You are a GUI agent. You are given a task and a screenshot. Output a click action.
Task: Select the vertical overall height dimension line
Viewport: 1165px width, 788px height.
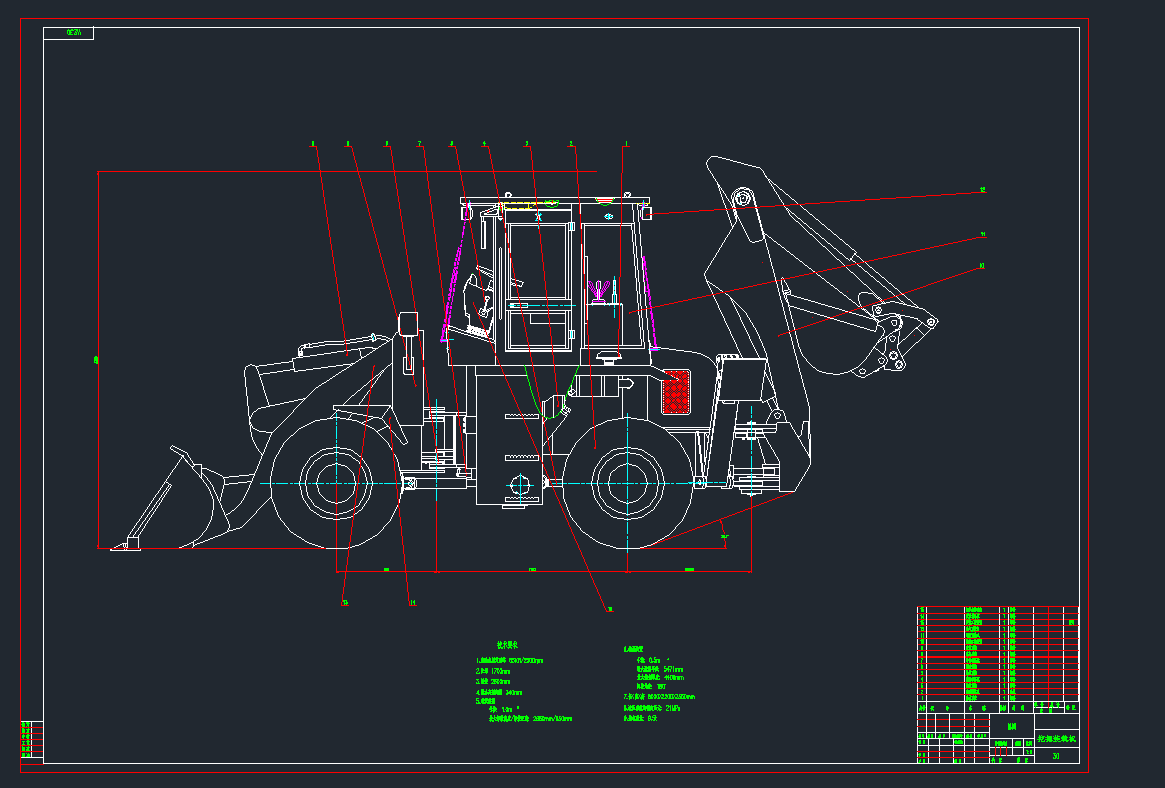tap(98, 360)
